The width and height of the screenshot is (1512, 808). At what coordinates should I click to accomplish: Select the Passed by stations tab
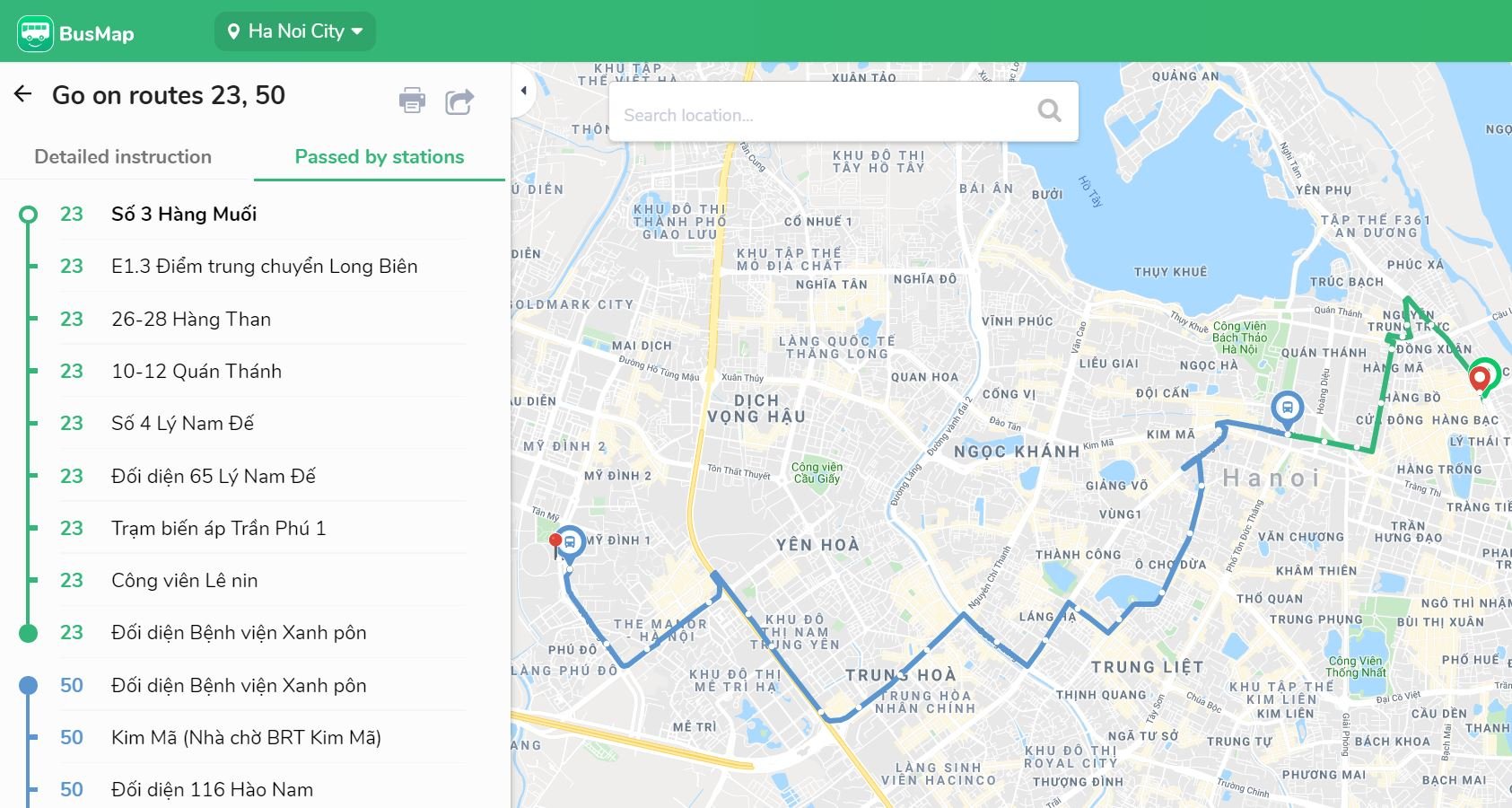coord(379,157)
